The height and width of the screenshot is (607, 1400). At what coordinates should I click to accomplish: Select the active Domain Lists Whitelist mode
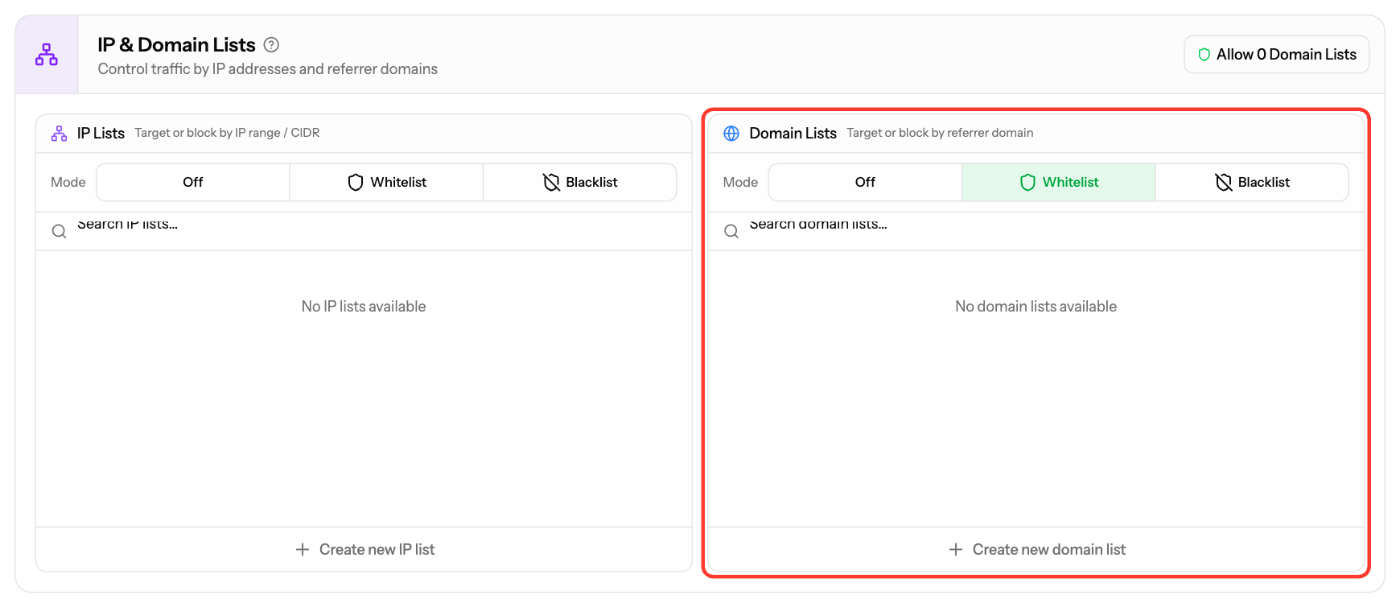(x=1059, y=182)
